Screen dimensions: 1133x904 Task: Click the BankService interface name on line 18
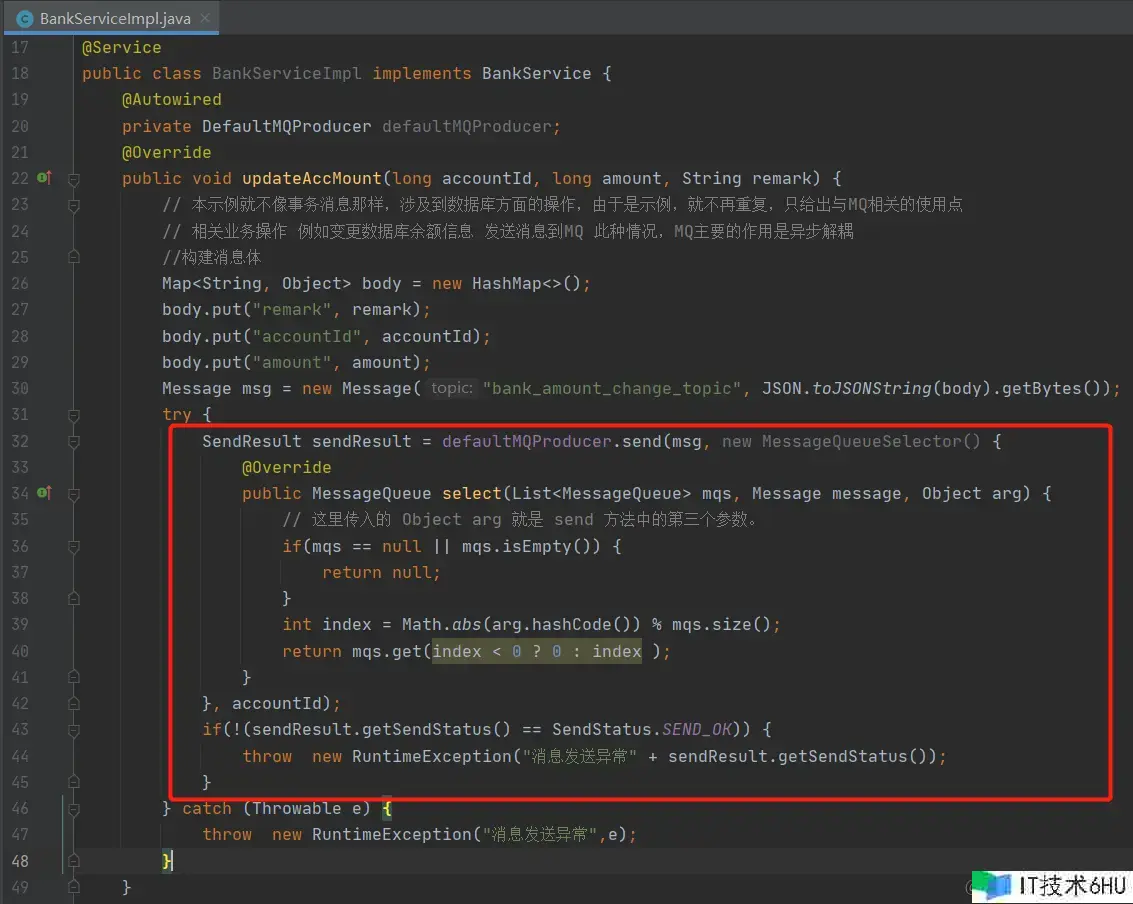pos(536,74)
